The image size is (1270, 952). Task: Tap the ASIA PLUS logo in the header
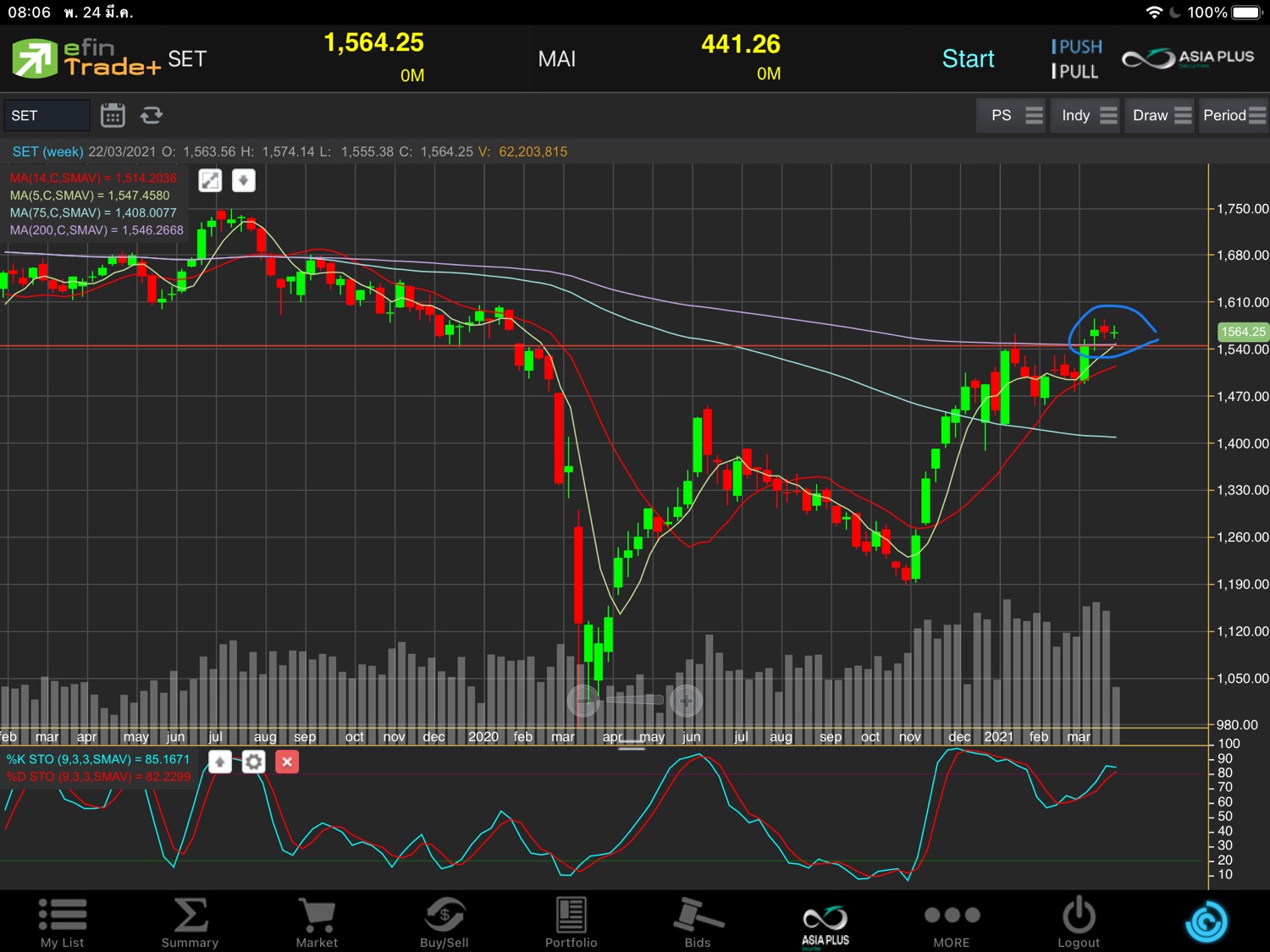pyautogui.click(x=1188, y=58)
